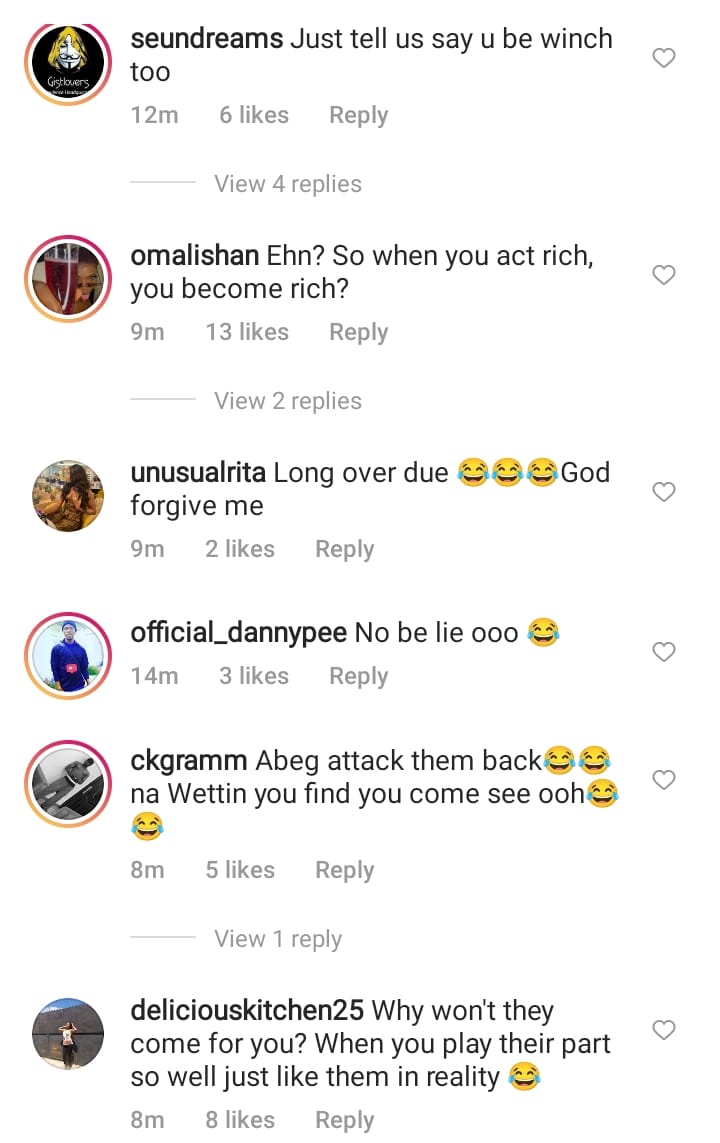Tap ckgramm's profile picture
The image size is (720, 1143).
coord(68,784)
